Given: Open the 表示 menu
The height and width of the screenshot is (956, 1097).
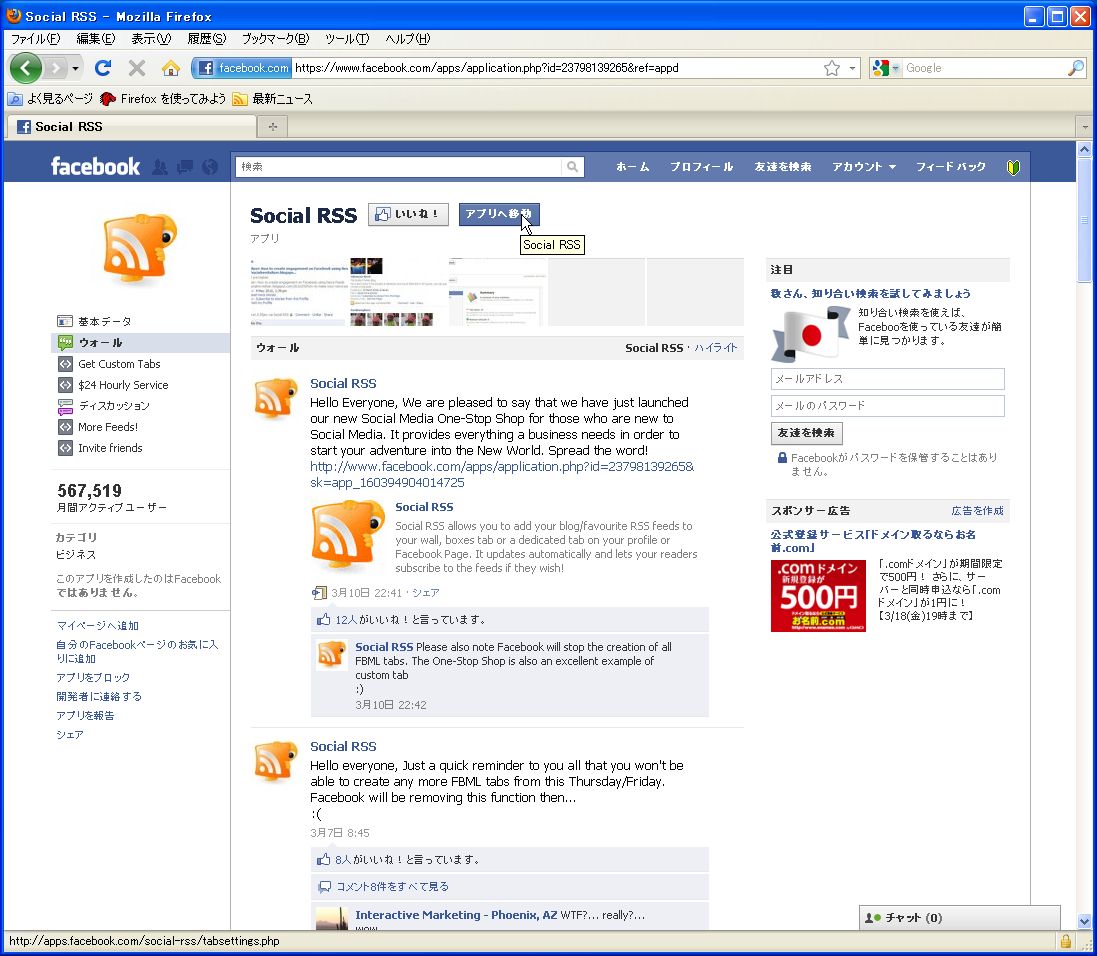Looking at the screenshot, I should pos(151,38).
